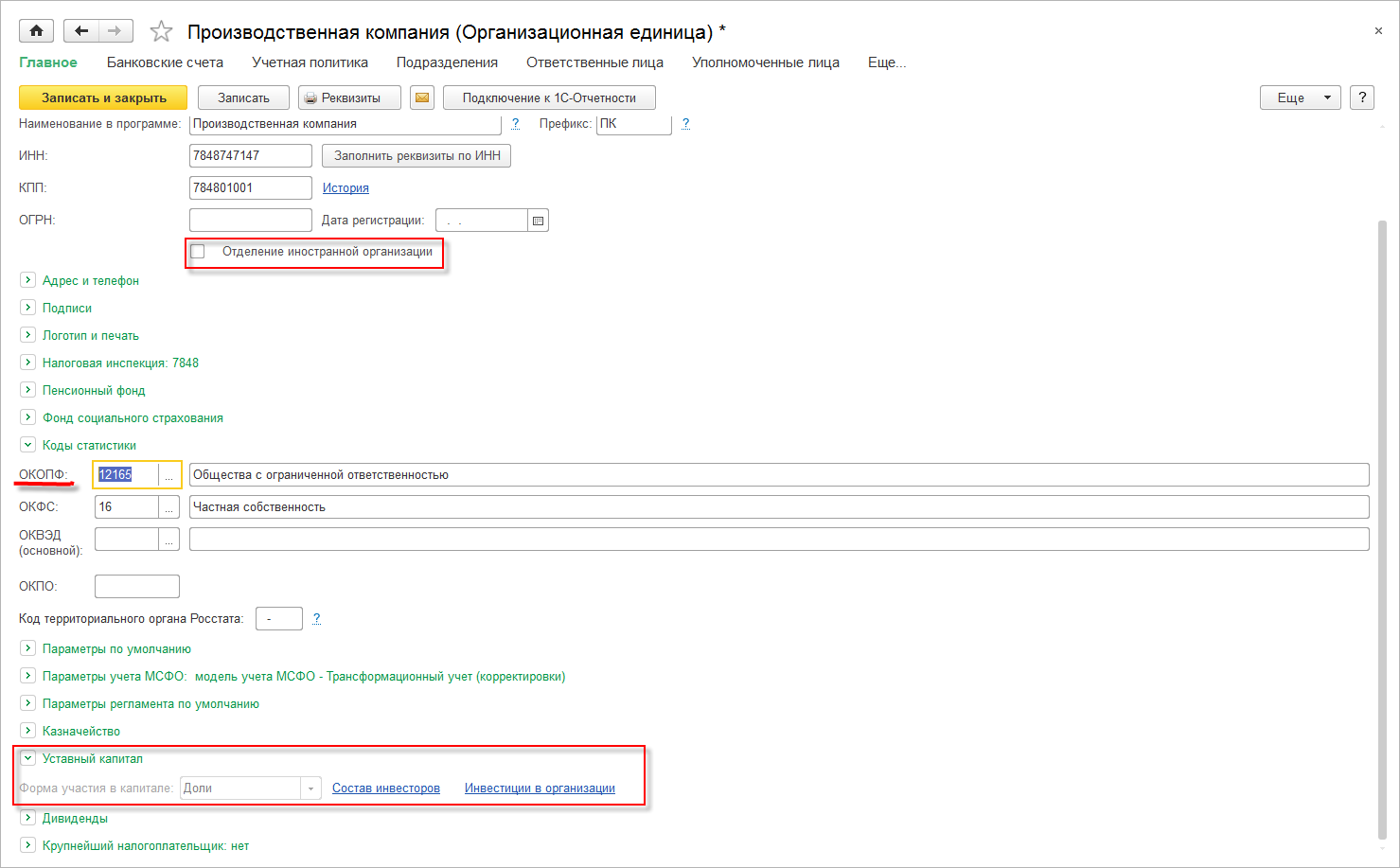Click the Записать button
1400x868 pixels.
(x=243, y=97)
